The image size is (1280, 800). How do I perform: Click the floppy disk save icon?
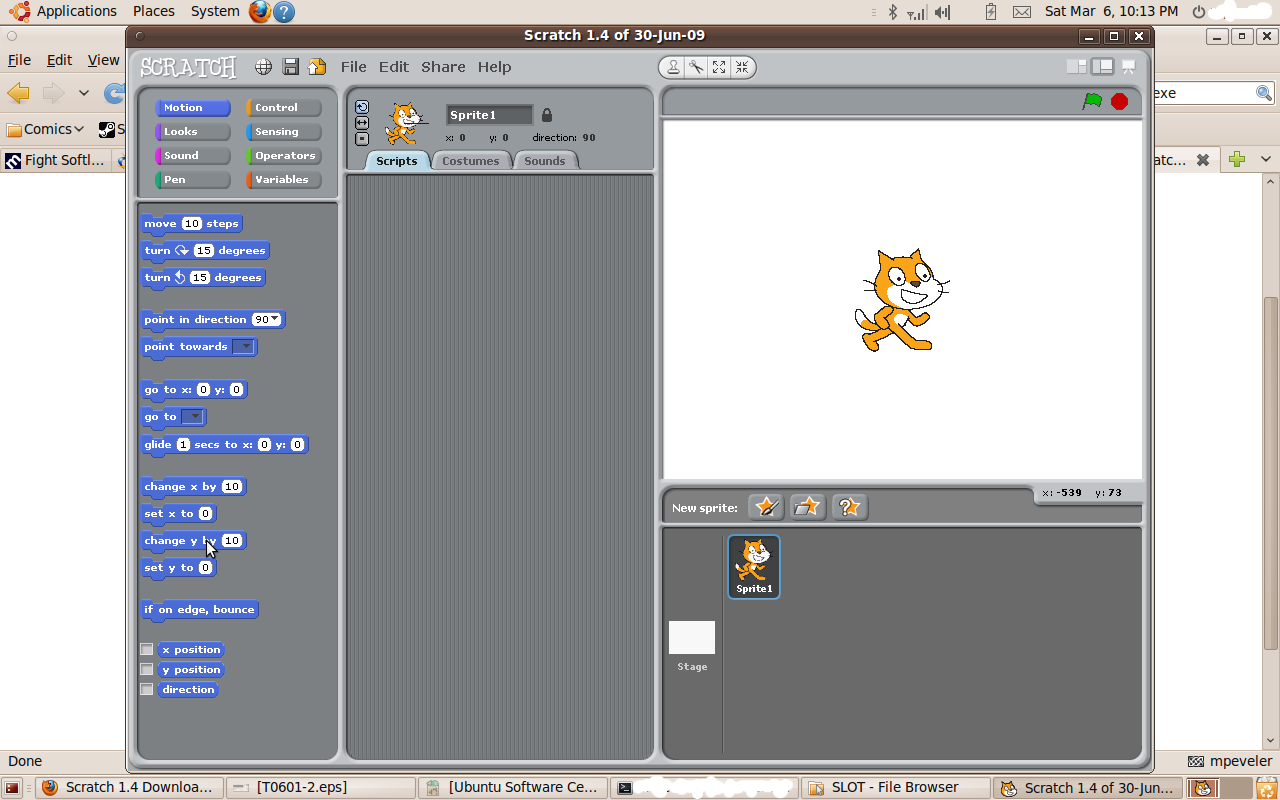coord(291,67)
